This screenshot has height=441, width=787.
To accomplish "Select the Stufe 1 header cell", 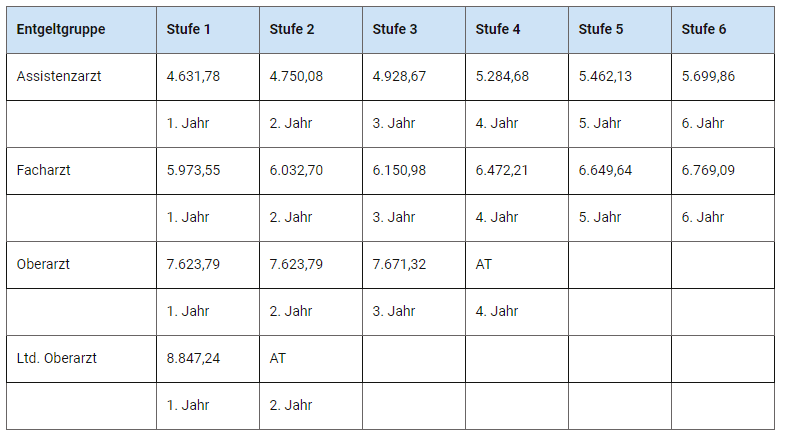I will 189,29.
